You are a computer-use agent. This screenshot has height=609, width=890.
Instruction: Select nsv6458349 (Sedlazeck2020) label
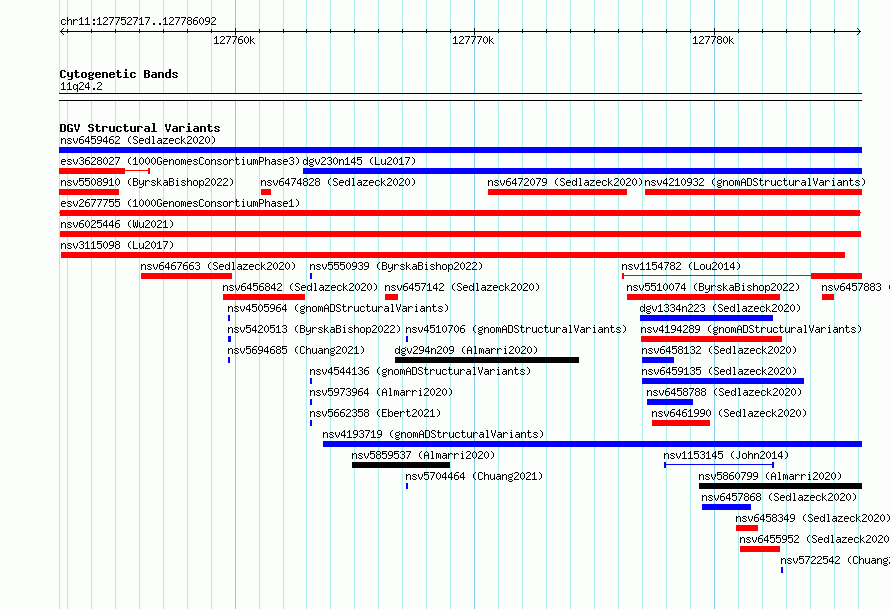[x=813, y=518]
